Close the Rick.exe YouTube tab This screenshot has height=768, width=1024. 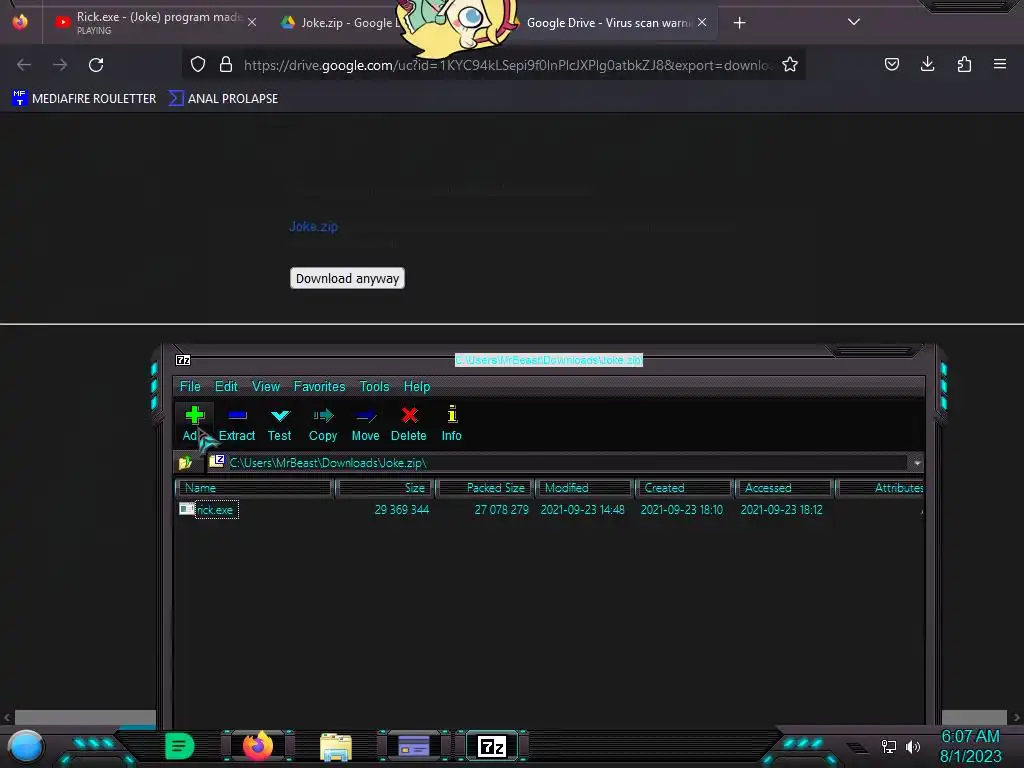pyautogui.click(x=252, y=22)
